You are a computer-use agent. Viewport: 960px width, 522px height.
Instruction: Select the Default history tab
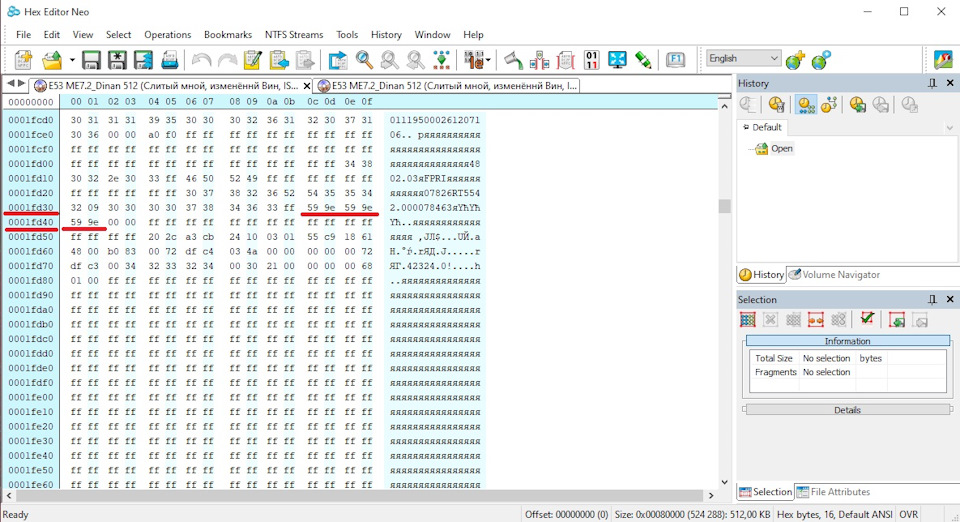tap(762, 127)
